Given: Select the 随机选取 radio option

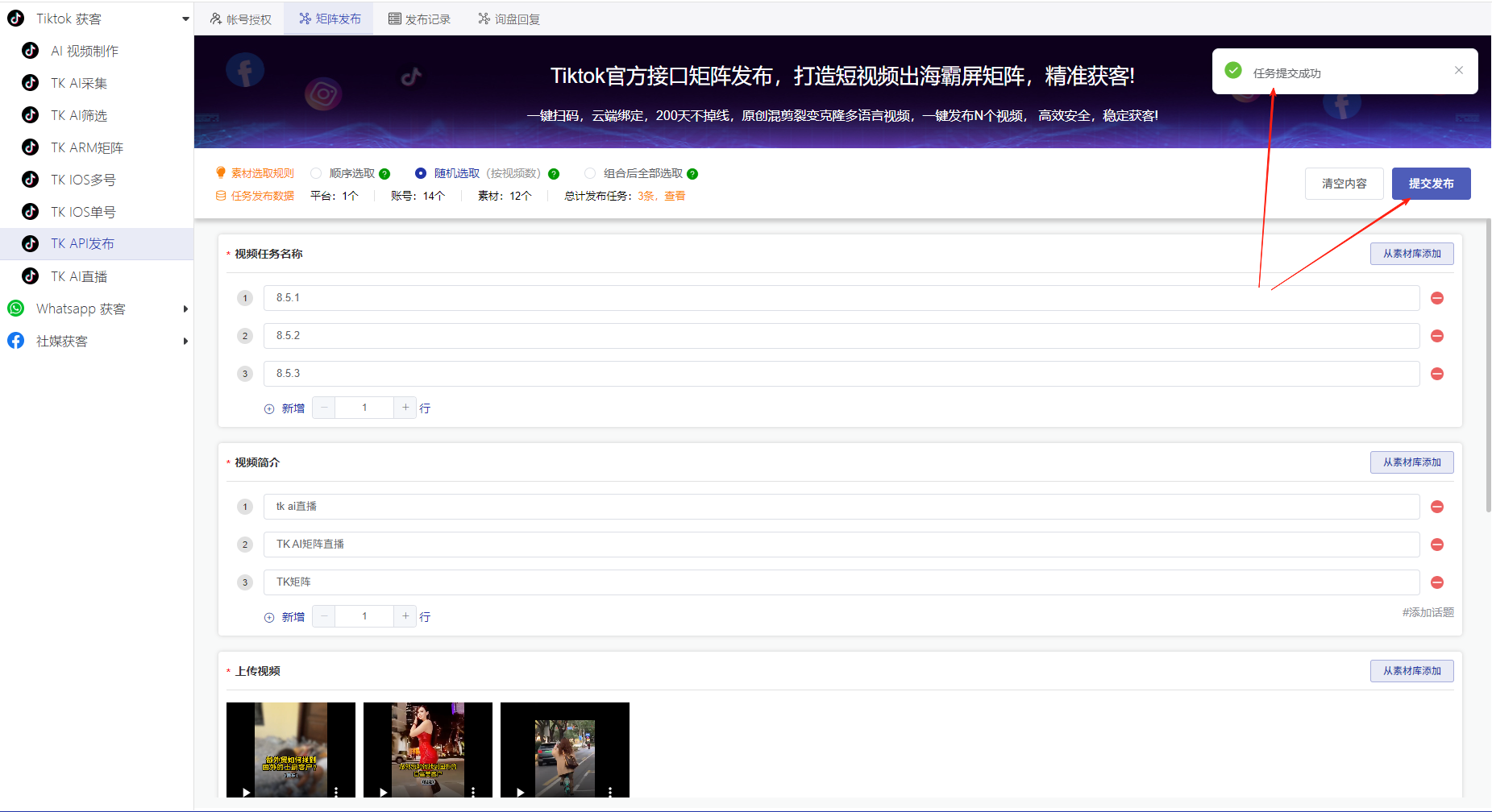Looking at the screenshot, I should click(x=420, y=172).
